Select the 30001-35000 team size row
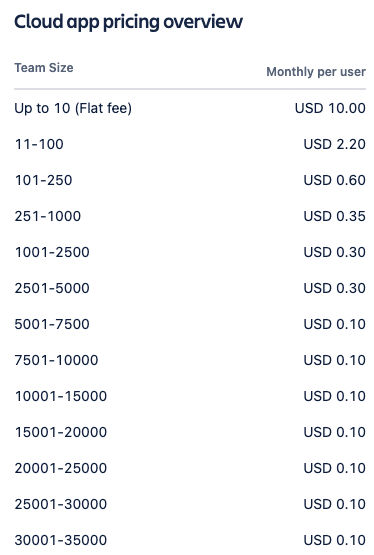The width and height of the screenshot is (374, 555). [x=190, y=540]
